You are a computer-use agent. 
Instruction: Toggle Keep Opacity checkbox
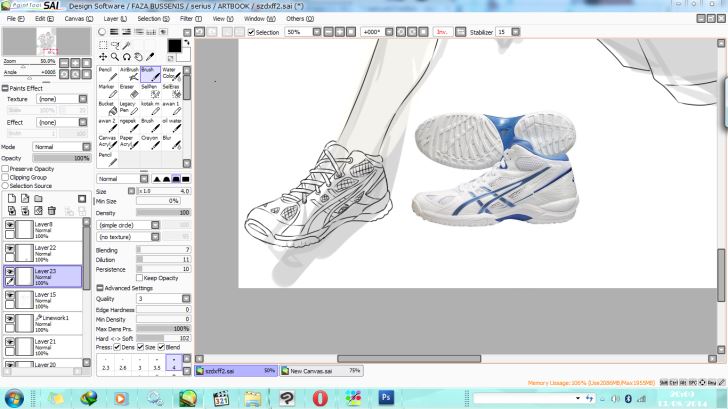pos(139,278)
